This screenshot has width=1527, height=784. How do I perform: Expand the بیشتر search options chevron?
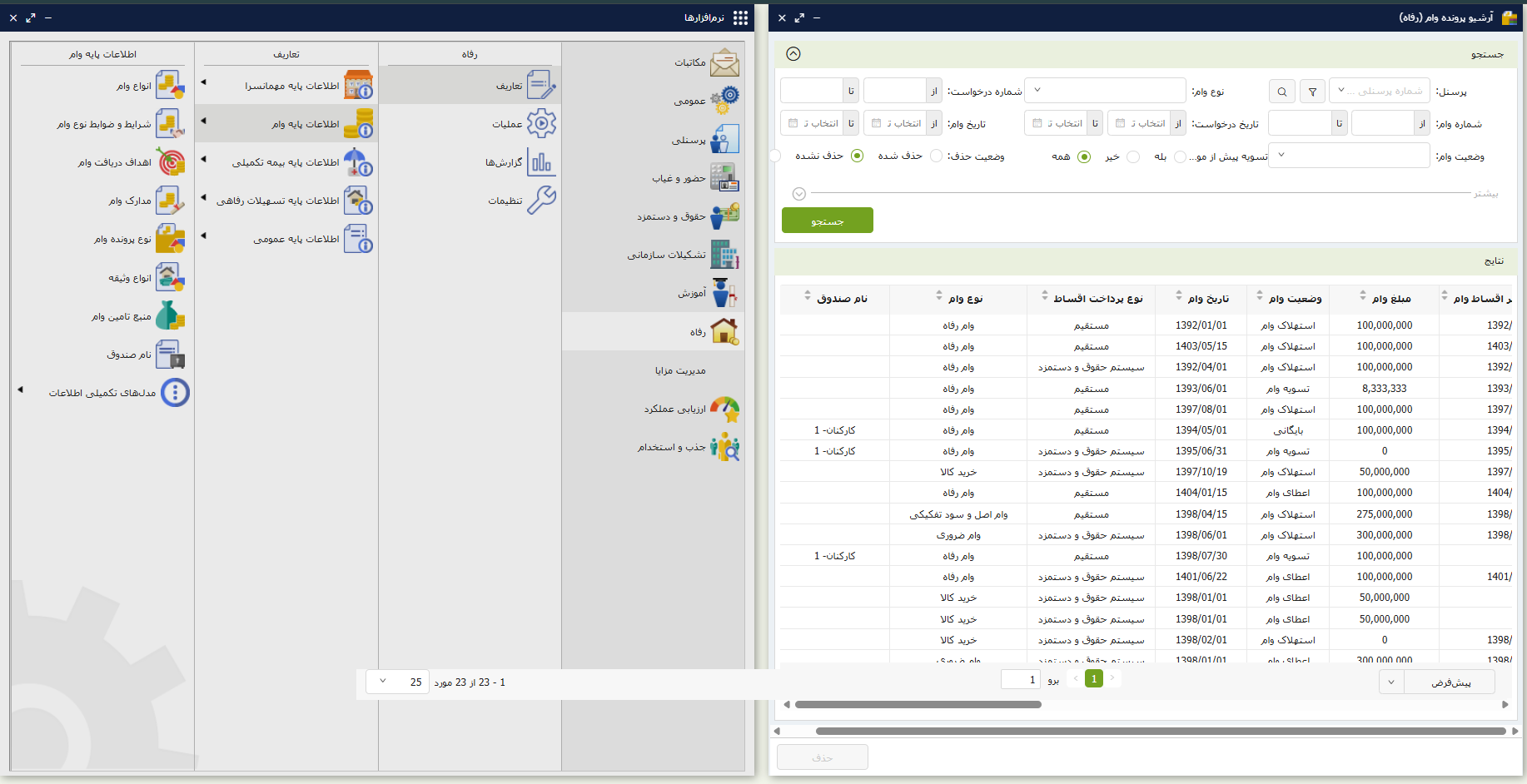pos(799,194)
